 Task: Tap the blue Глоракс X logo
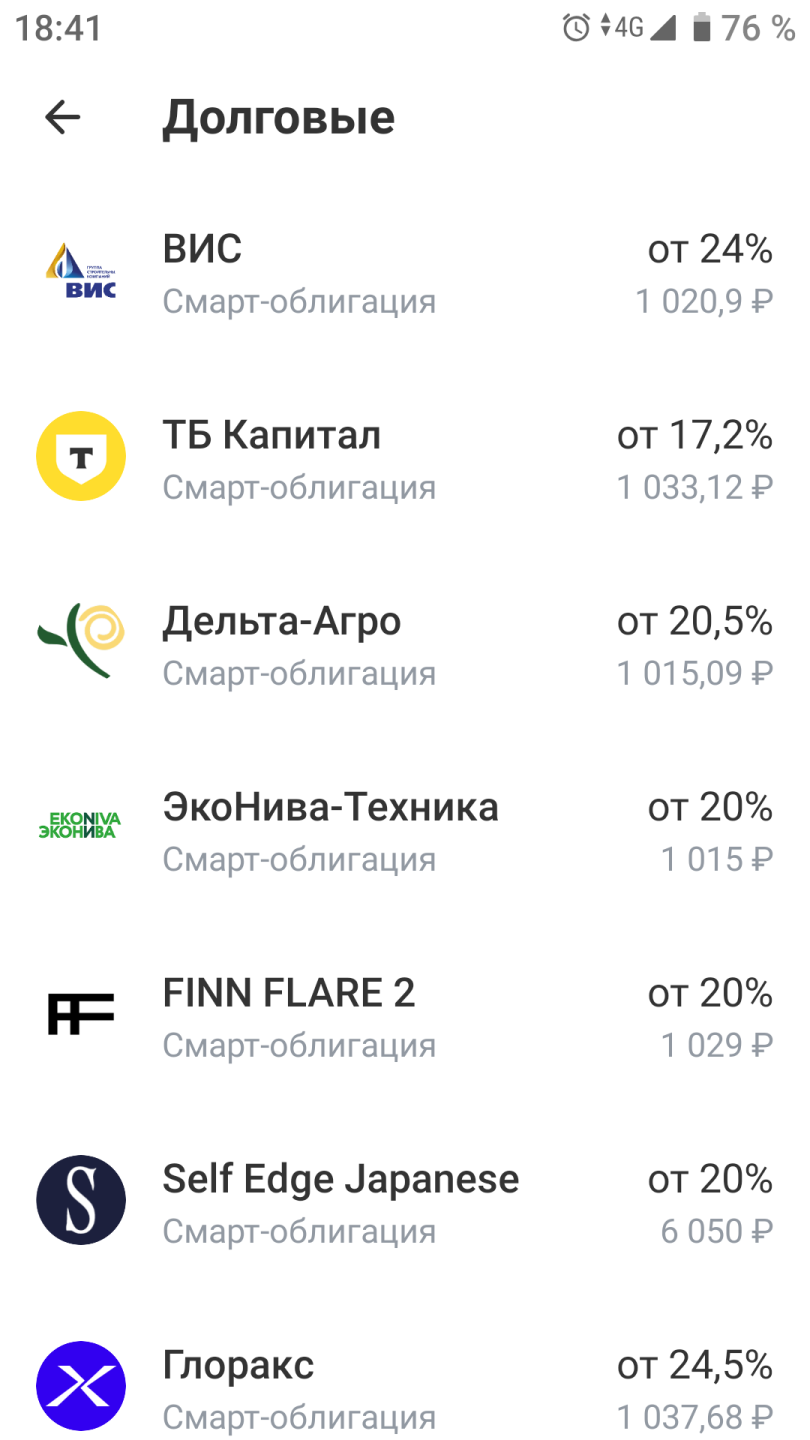[x=81, y=1385]
